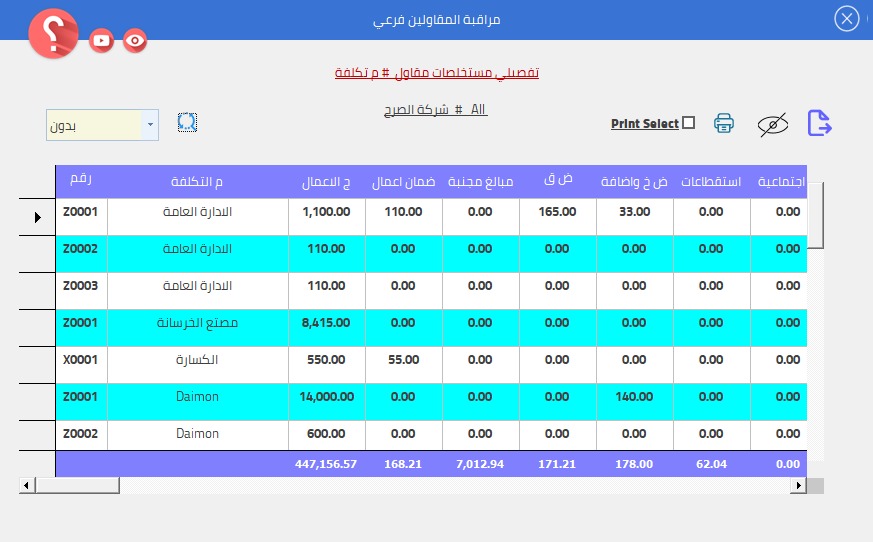This screenshot has width=873, height=542.
Task: Click the printer icon to print
Action: pos(724,123)
